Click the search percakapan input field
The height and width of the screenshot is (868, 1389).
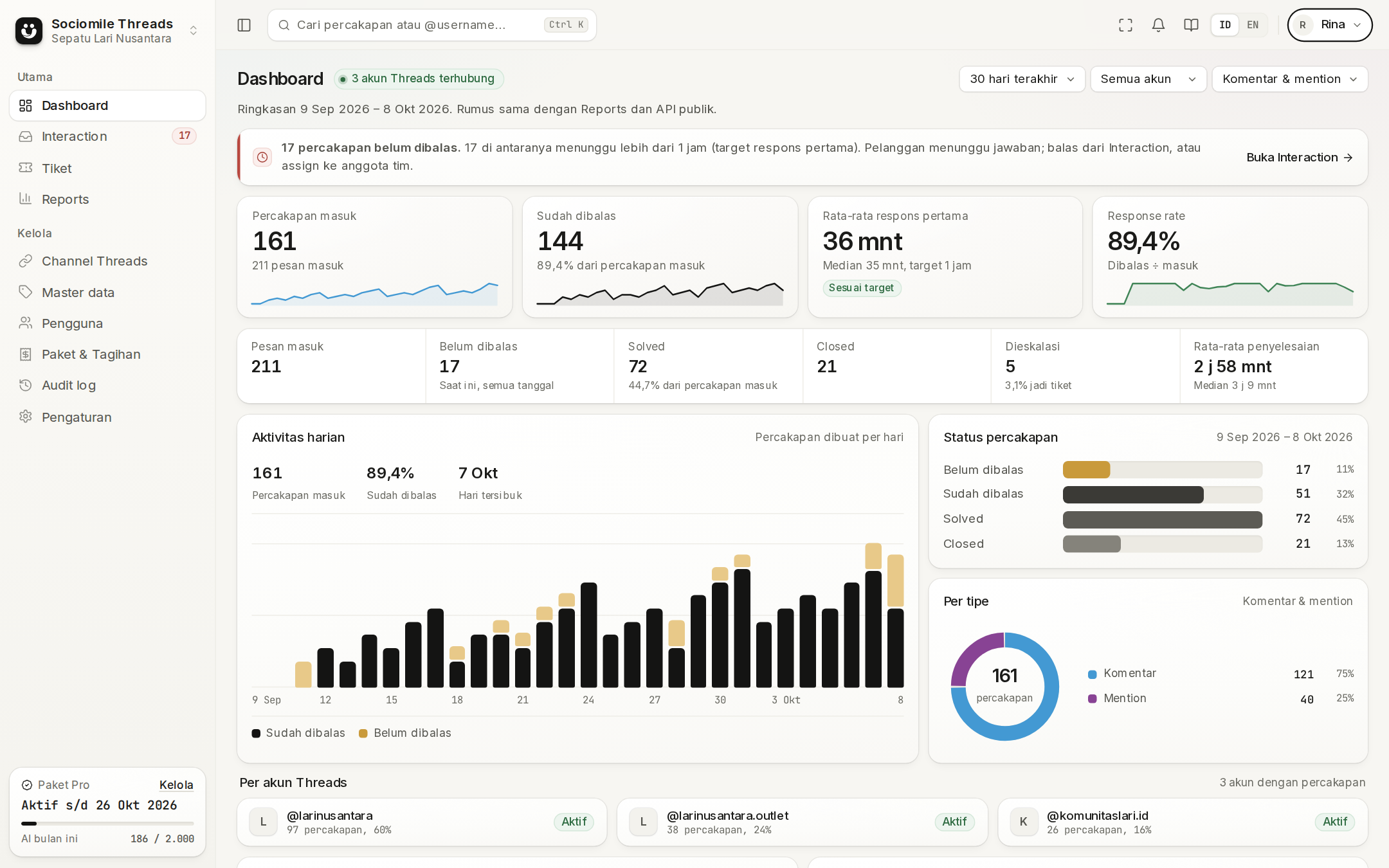pyautogui.click(x=431, y=25)
